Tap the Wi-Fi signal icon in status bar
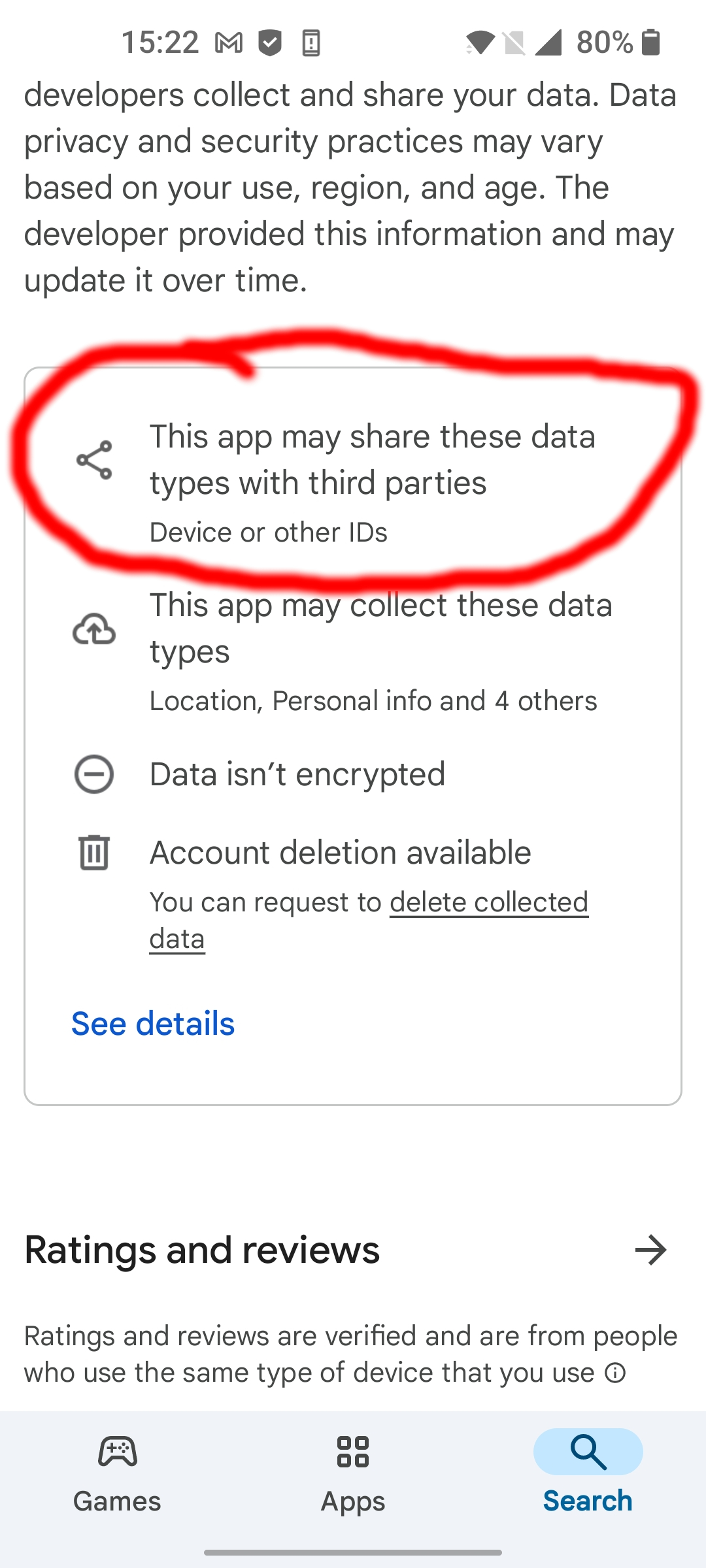The image size is (706, 1568). tap(480, 43)
